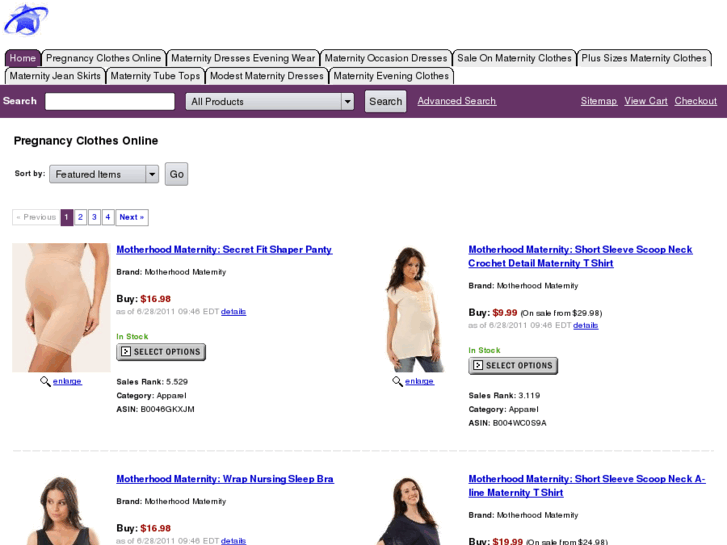Select Maternity Jean Skirts tab
This screenshot has width=727, height=545.
(55, 76)
